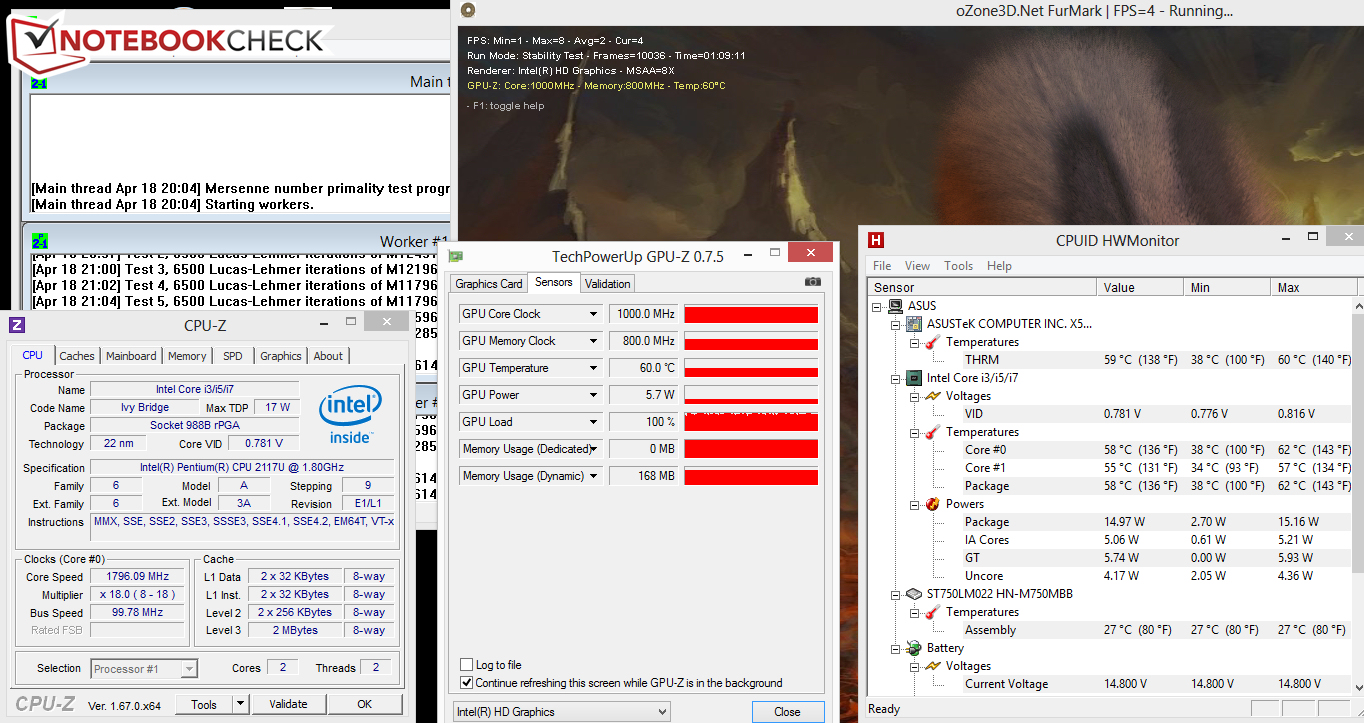
Task: Collapse the ASUS root tree node
Action: click(878, 306)
